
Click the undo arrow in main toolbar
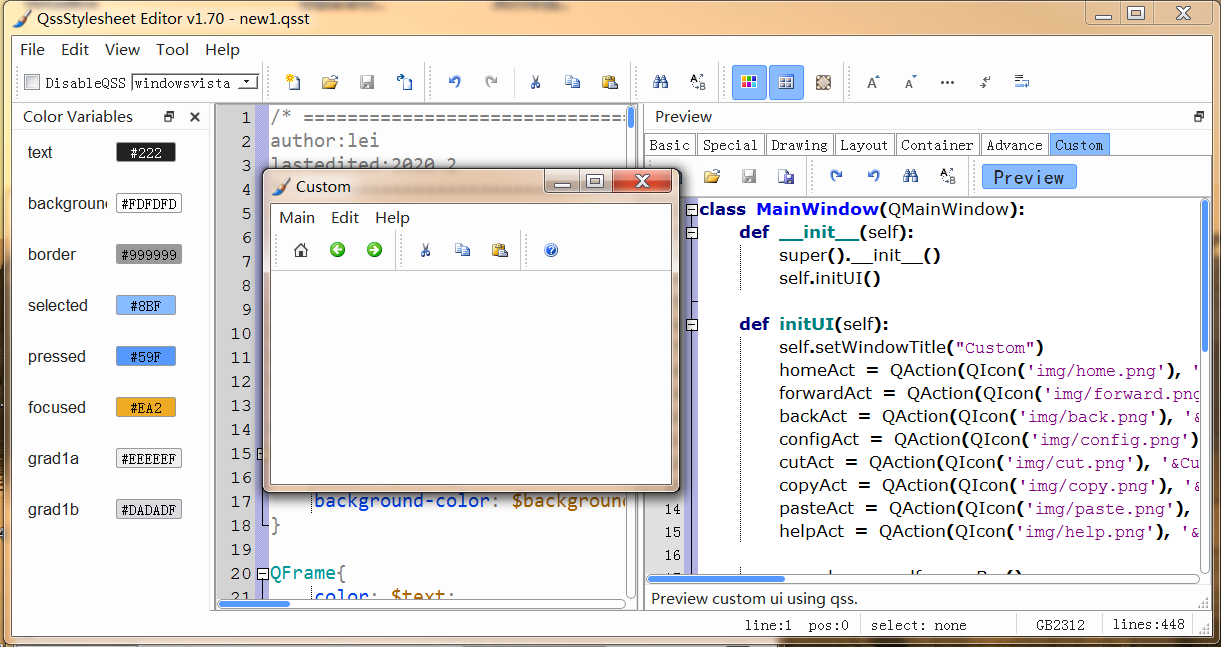pyautogui.click(x=455, y=82)
